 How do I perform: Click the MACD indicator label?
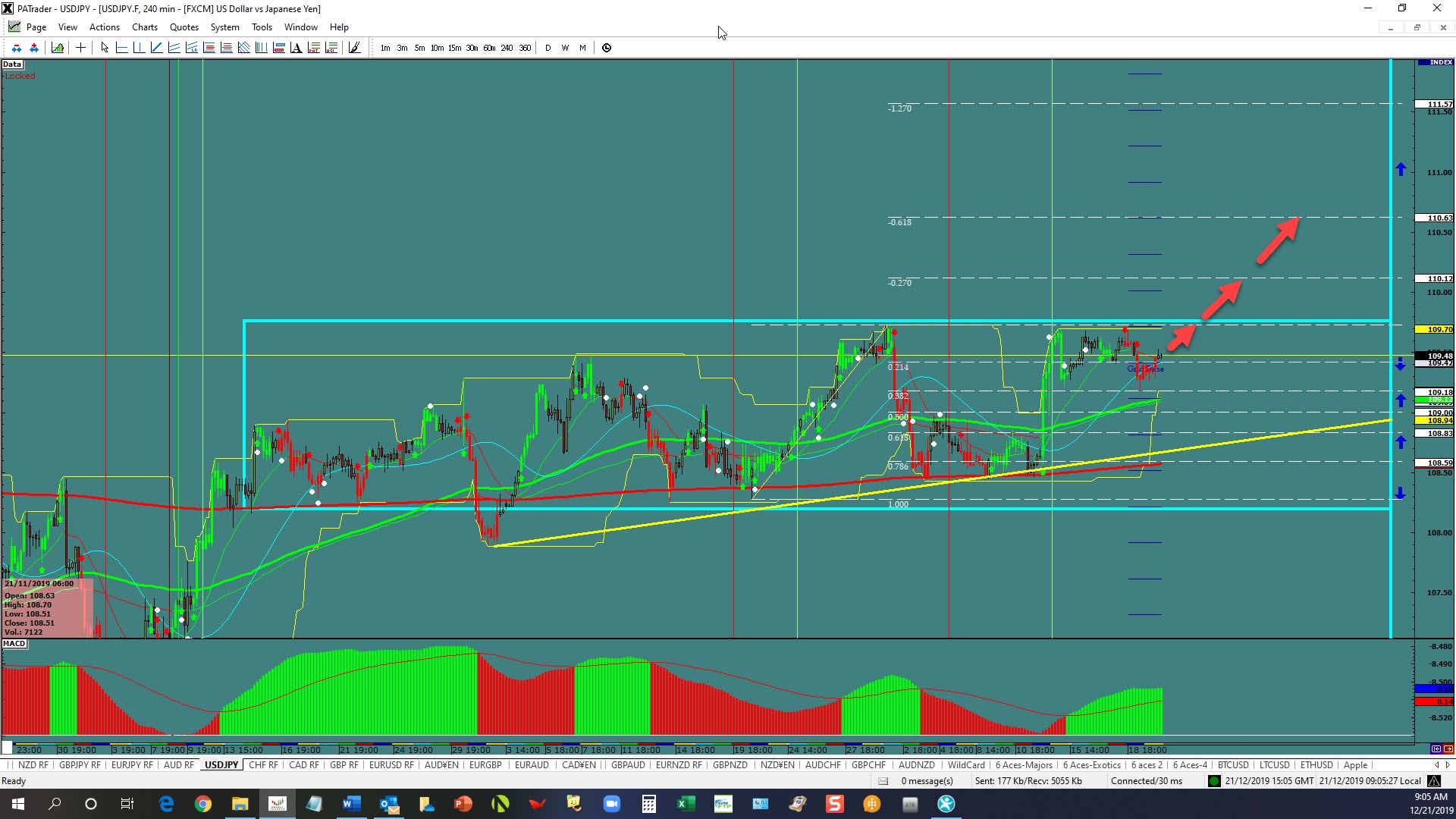coord(14,644)
